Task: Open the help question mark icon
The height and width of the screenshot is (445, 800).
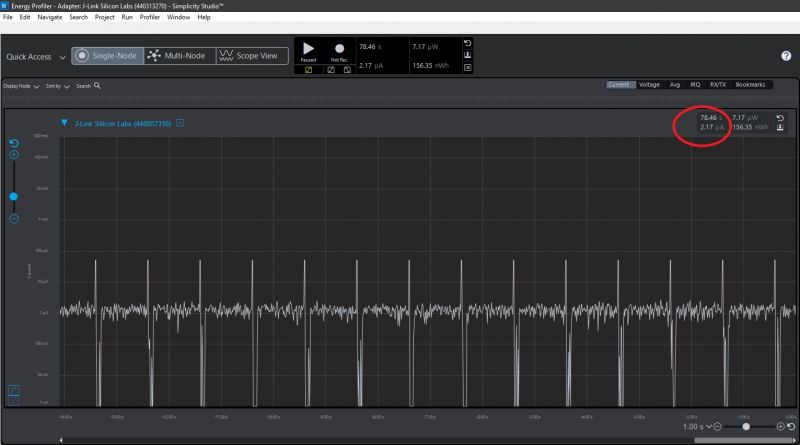Action: 786,56
